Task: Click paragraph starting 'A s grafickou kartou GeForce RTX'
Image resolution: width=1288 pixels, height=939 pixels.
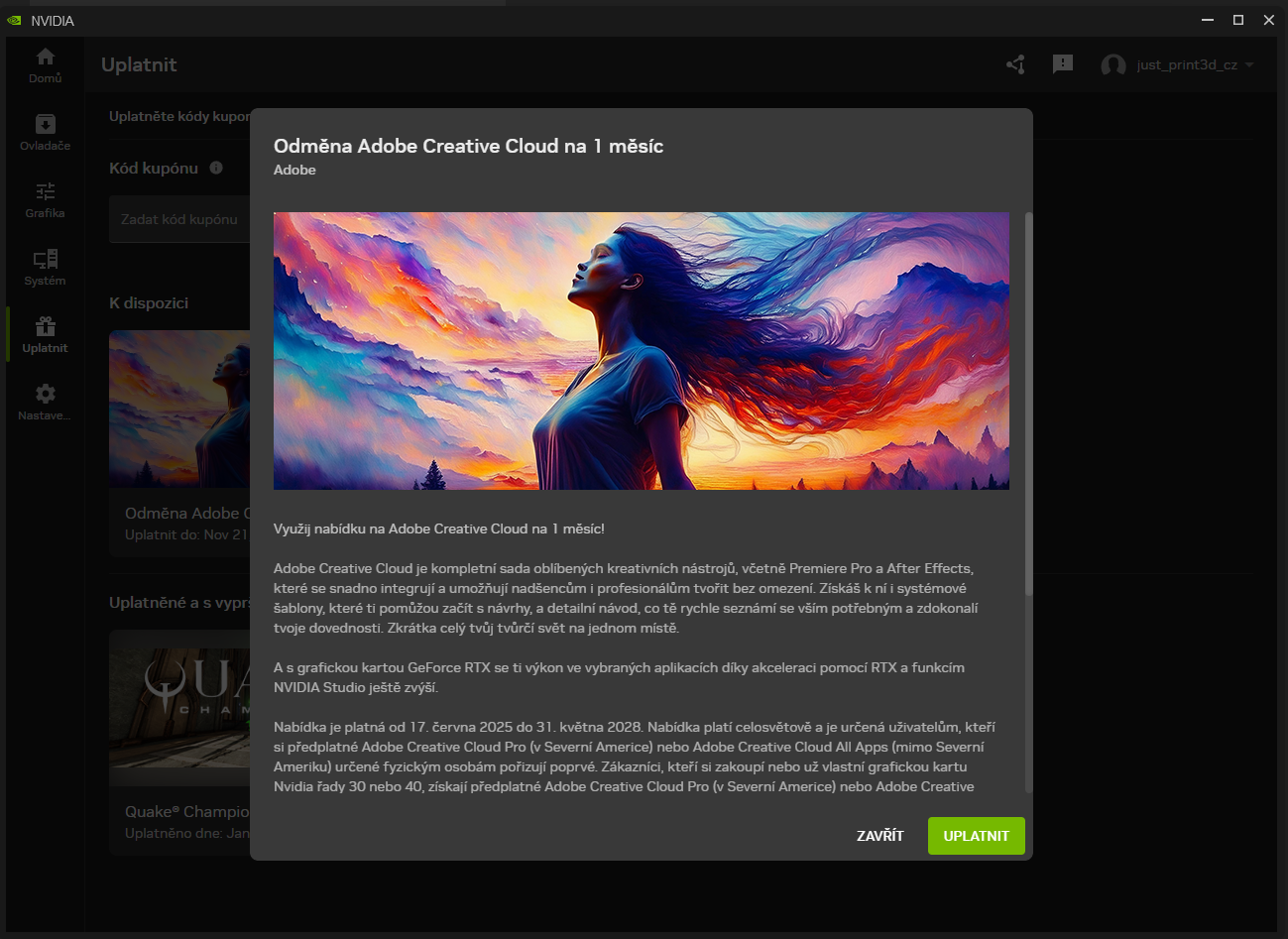Action: coord(619,677)
